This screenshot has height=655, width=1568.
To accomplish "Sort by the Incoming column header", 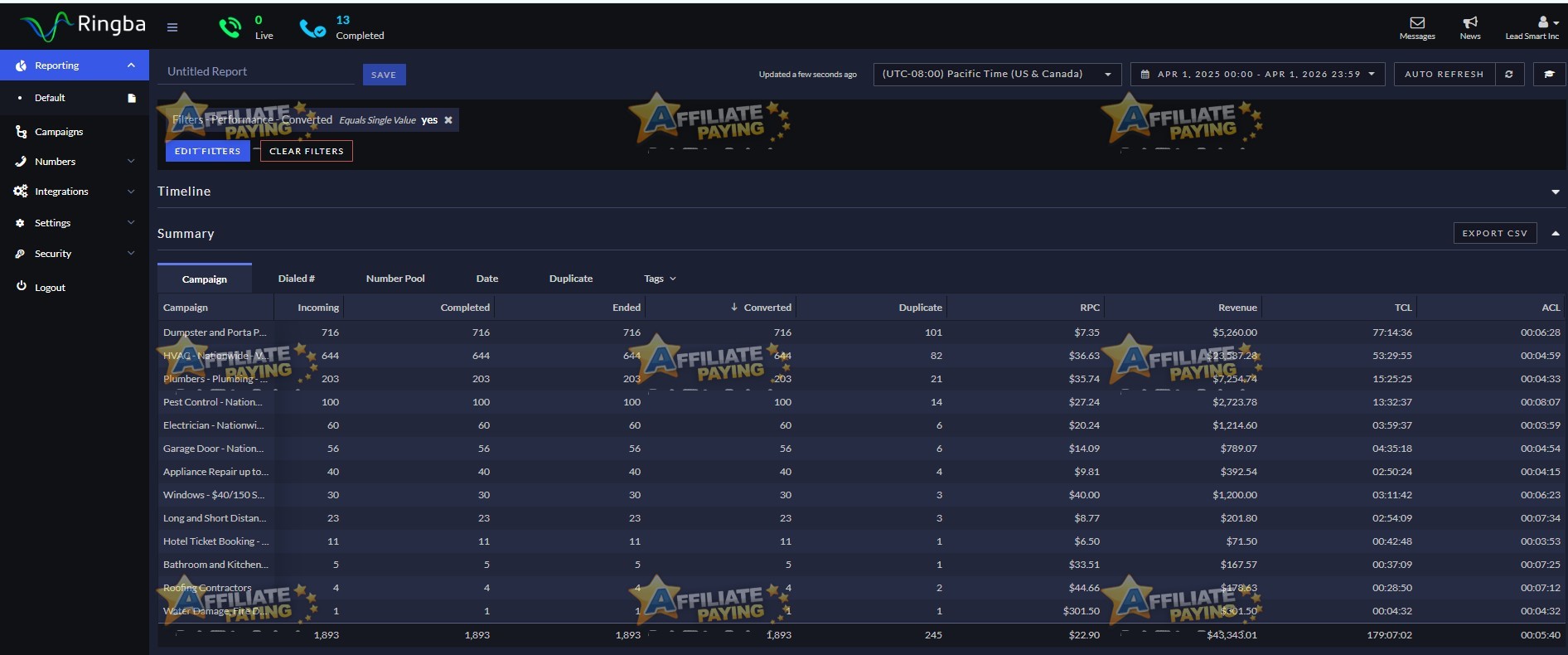I will tap(318, 308).
